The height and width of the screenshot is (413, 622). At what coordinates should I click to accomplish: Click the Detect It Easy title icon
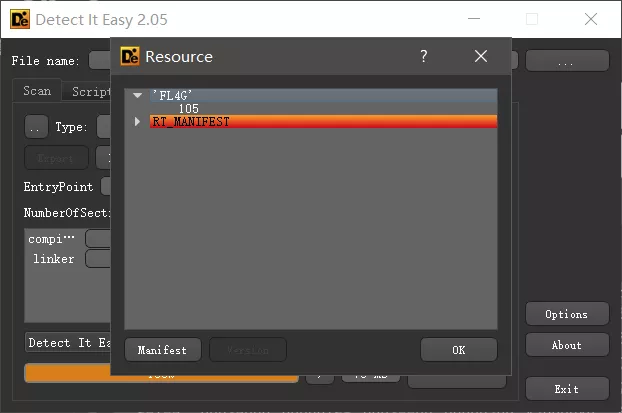20,19
